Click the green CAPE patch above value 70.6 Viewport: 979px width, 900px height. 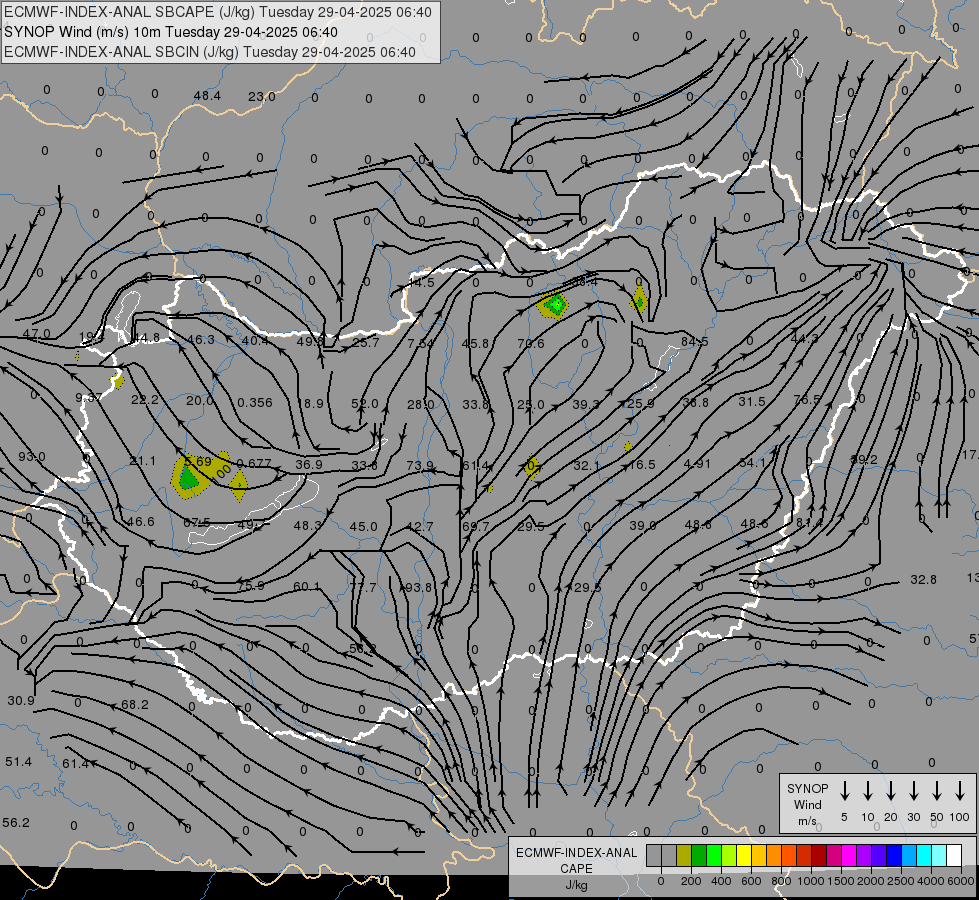(554, 305)
